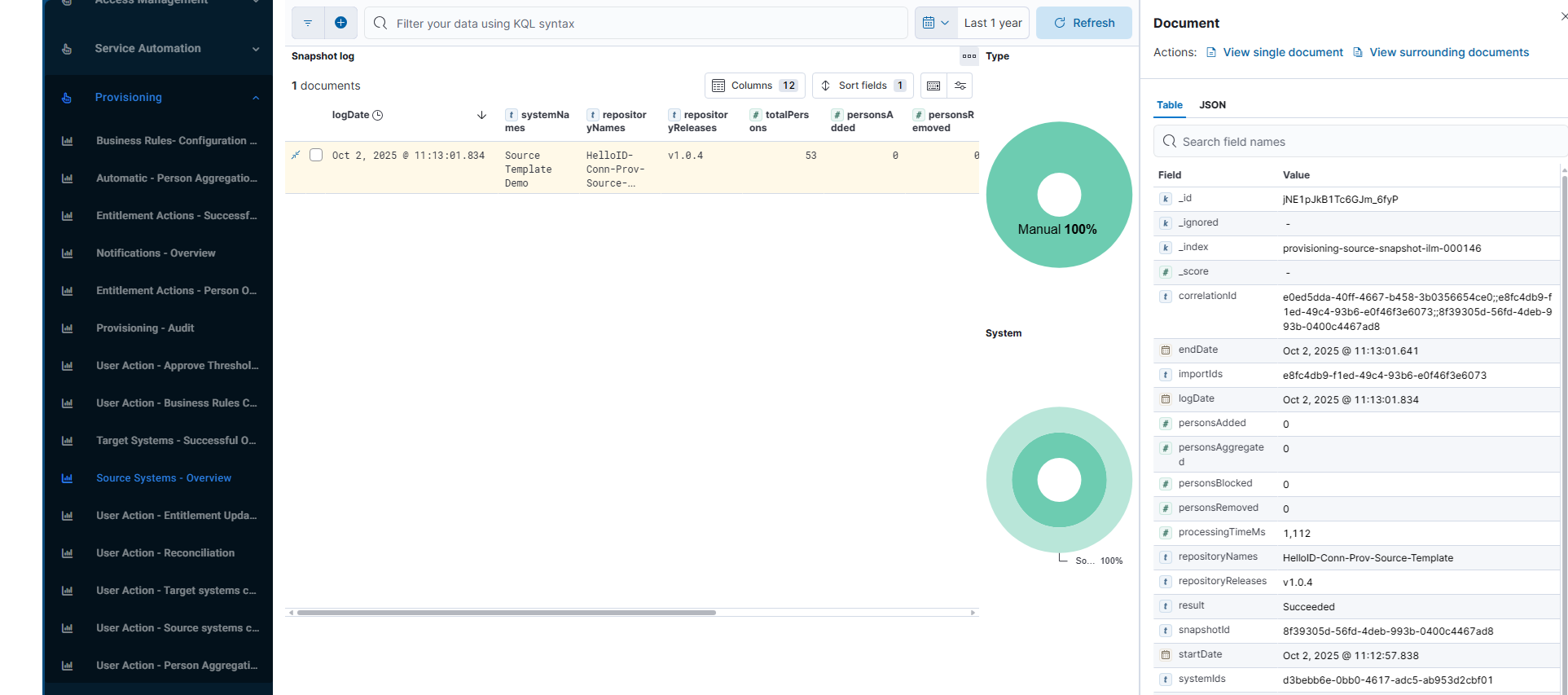
Task: Switch to the JSON tab
Action: coord(1212,105)
